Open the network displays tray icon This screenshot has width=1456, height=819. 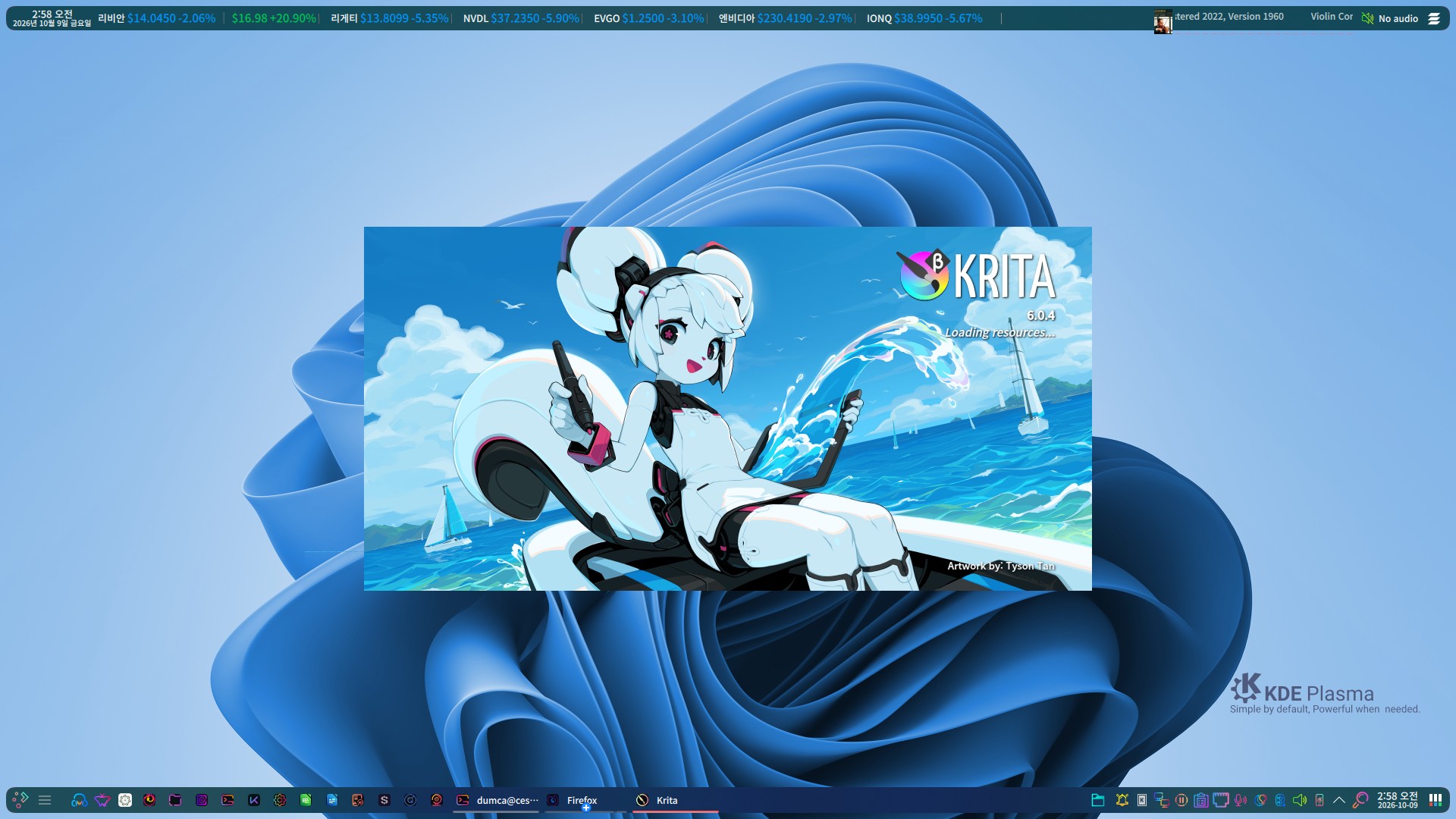(1161, 800)
